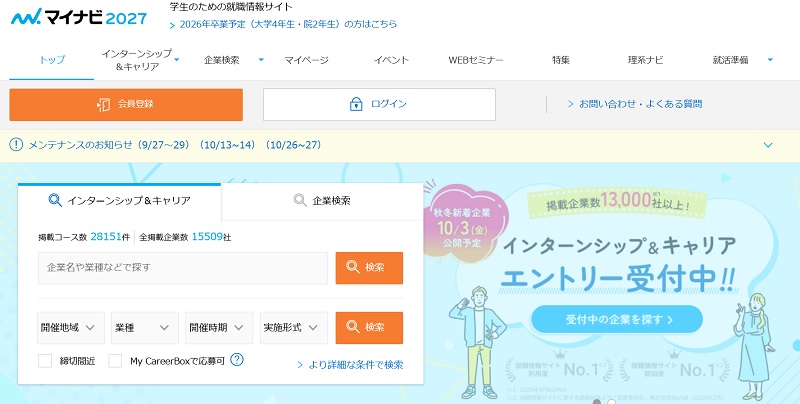Open 特集 in navigation
This screenshot has height=404, width=800.
(561, 60)
